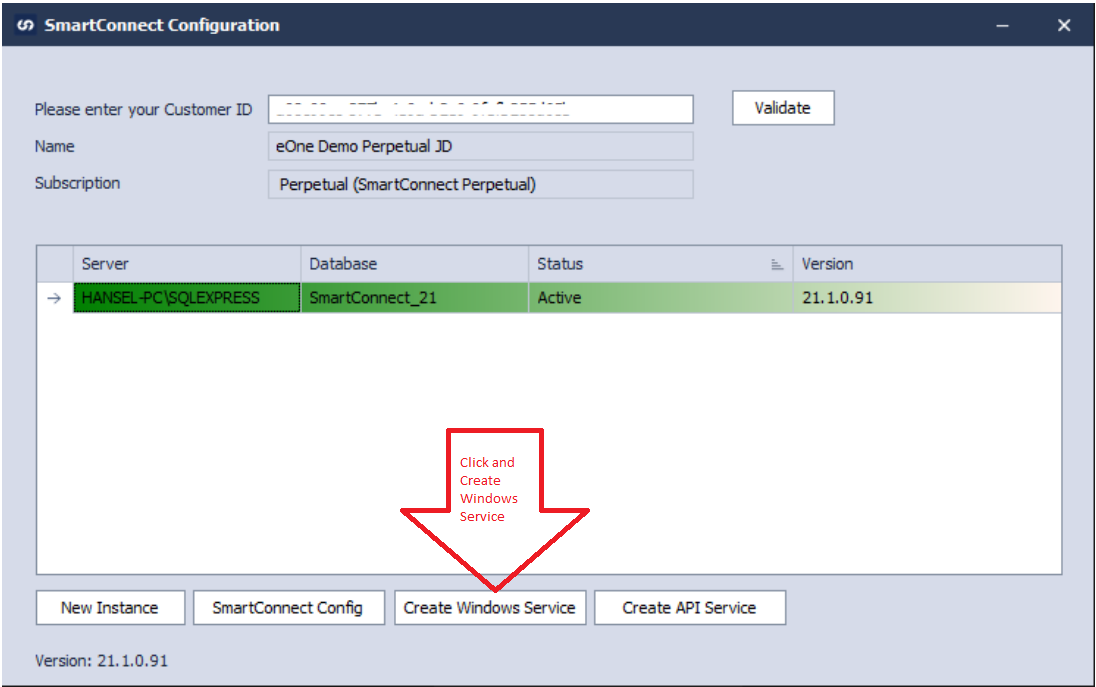Image resolution: width=1096 pixels, height=687 pixels.
Task: Click the "Version: 21.1.0.91" footer text
Action: pyautogui.click(x=101, y=661)
